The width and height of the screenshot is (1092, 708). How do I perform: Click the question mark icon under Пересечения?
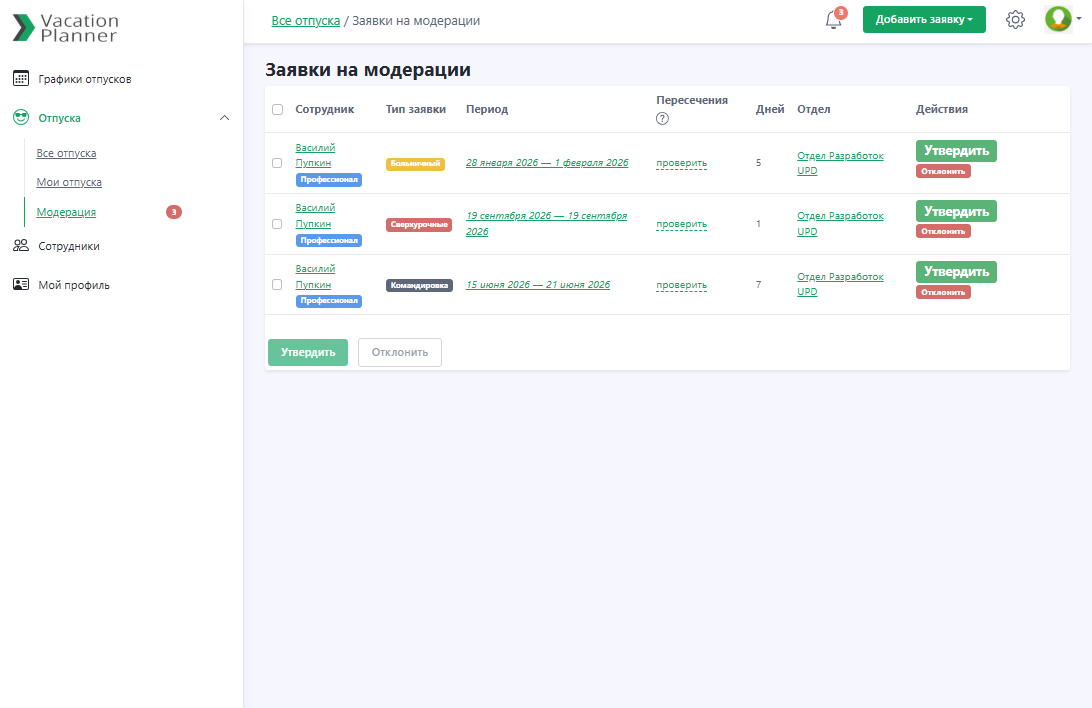662,119
